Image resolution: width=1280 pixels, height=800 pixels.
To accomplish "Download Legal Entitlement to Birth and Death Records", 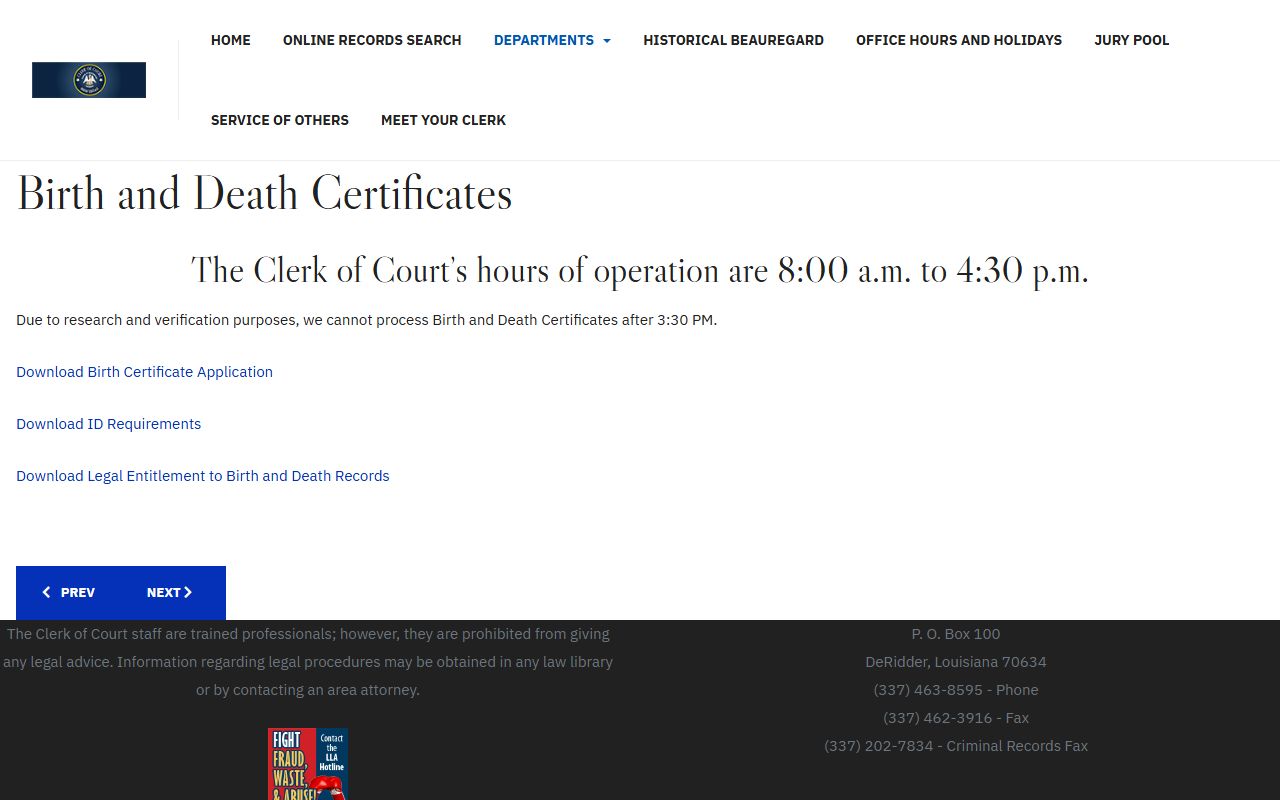I will [x=203, y=476].
